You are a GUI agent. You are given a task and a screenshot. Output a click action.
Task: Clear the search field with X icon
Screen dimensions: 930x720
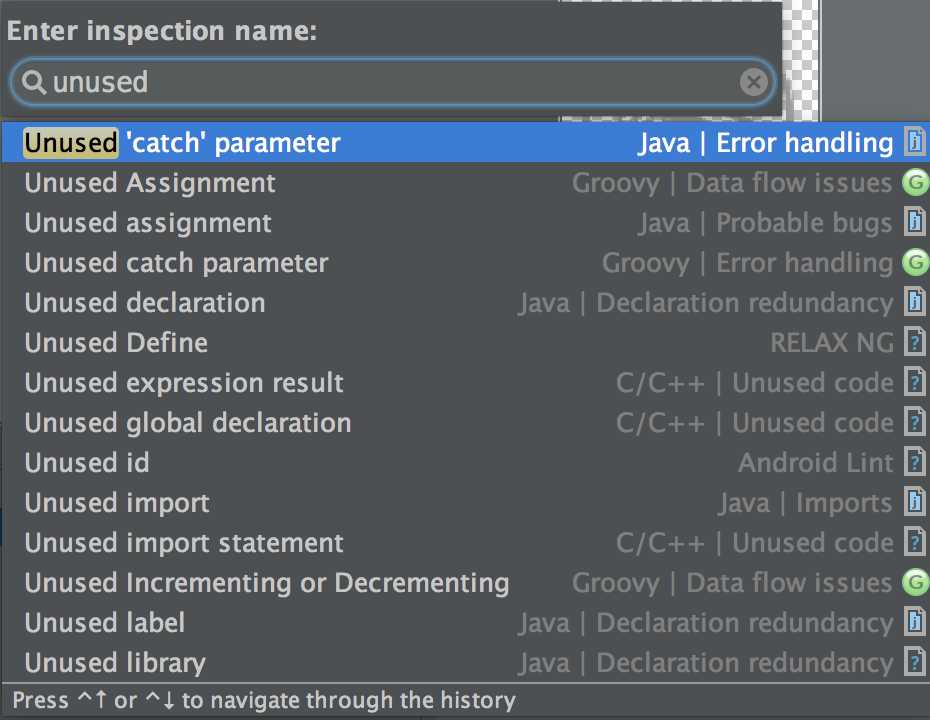[x=754, y=82]
